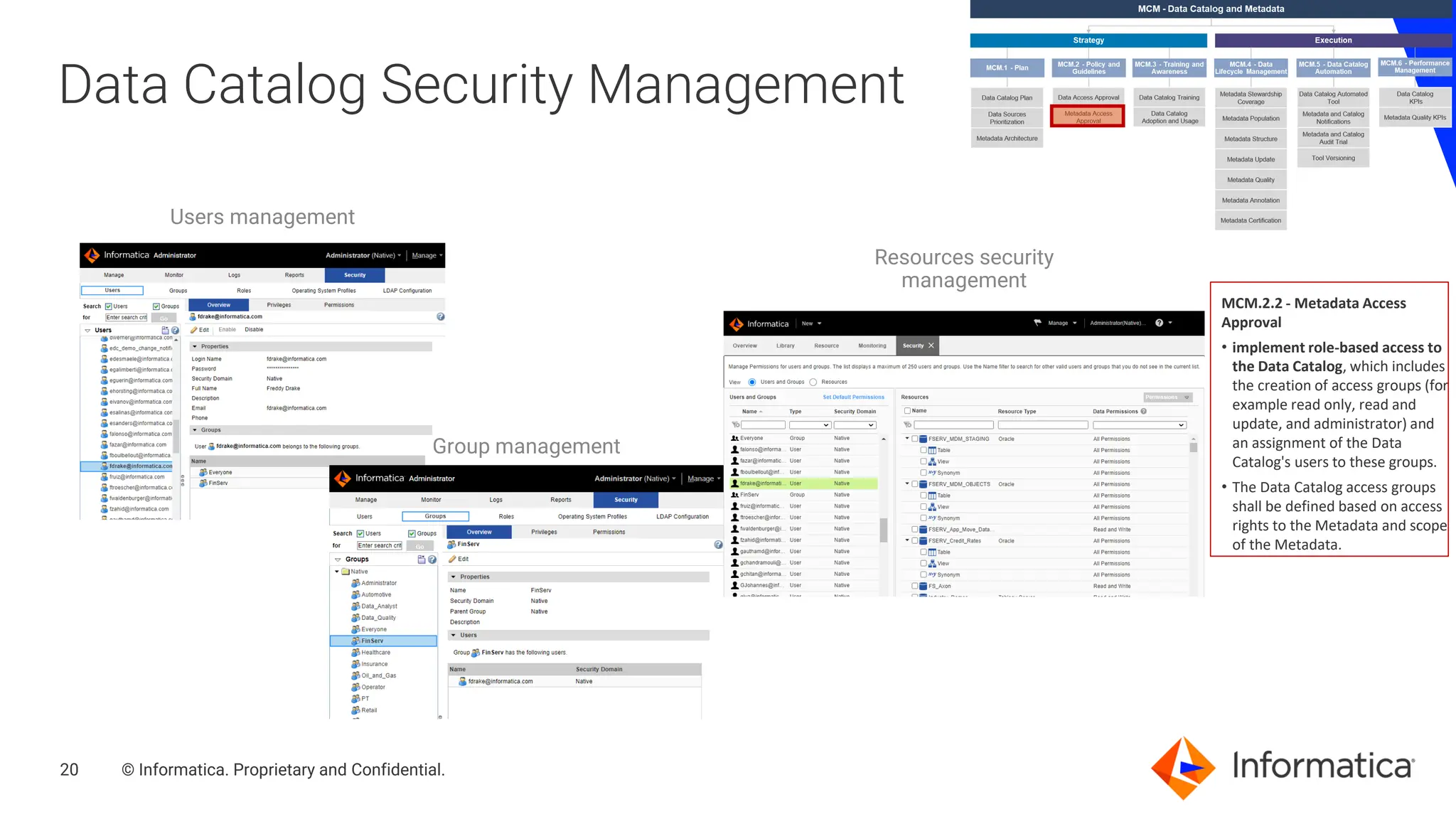Click the filter icon in Users and Groups list

pos(736,425)
